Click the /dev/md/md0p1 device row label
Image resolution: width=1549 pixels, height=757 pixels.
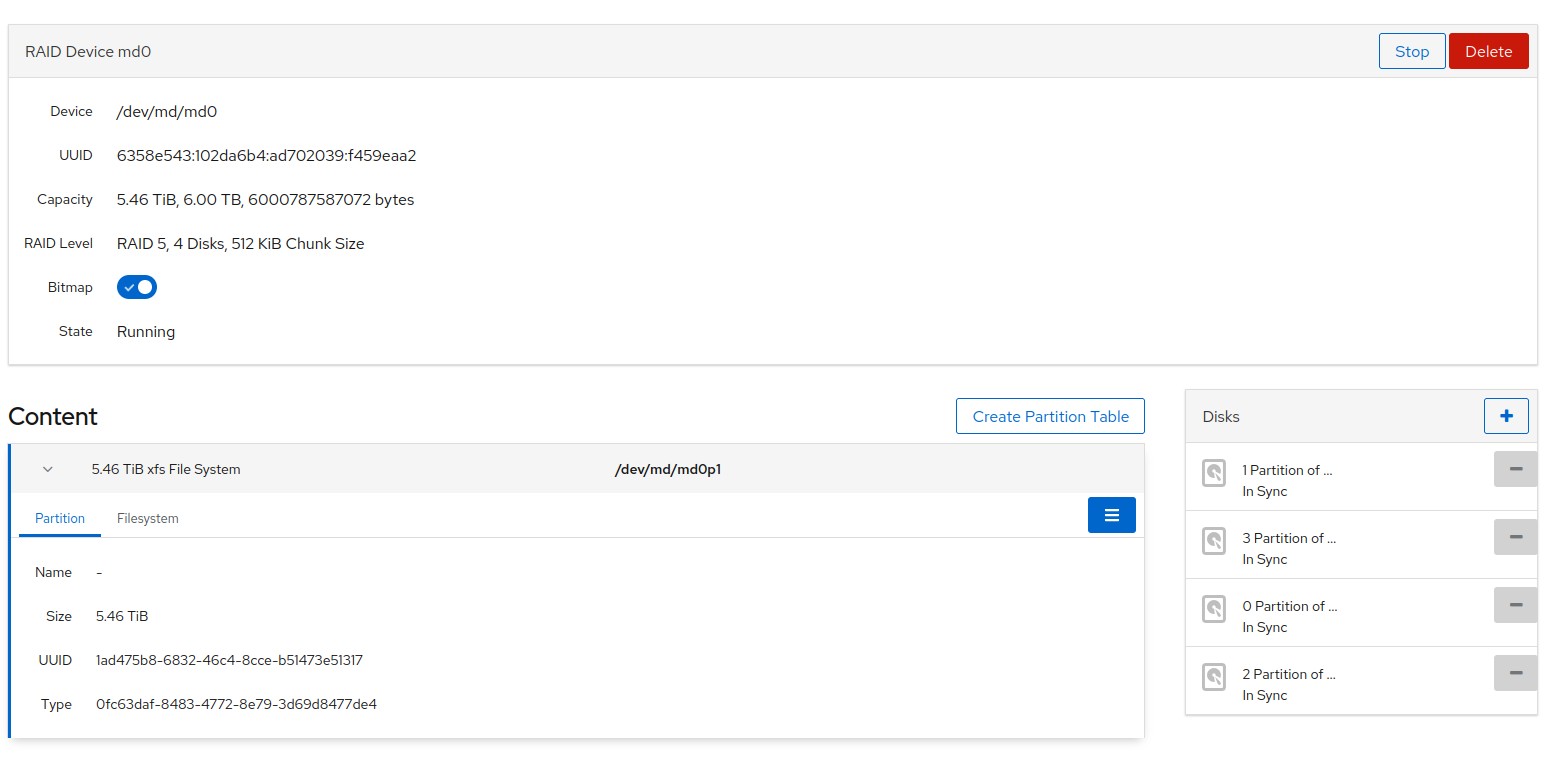tap(667, 469)
